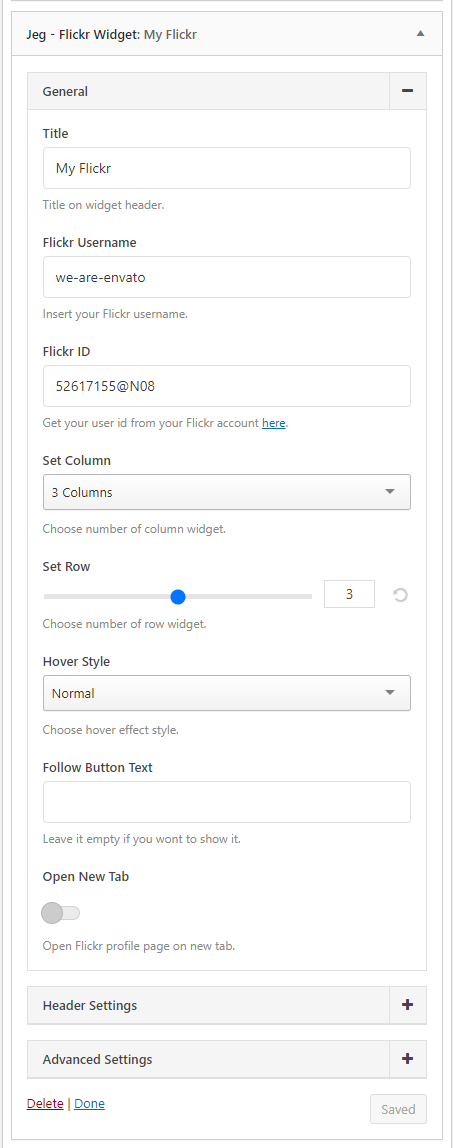
Task: Click the Delete link
Action: click(45, 1103)
